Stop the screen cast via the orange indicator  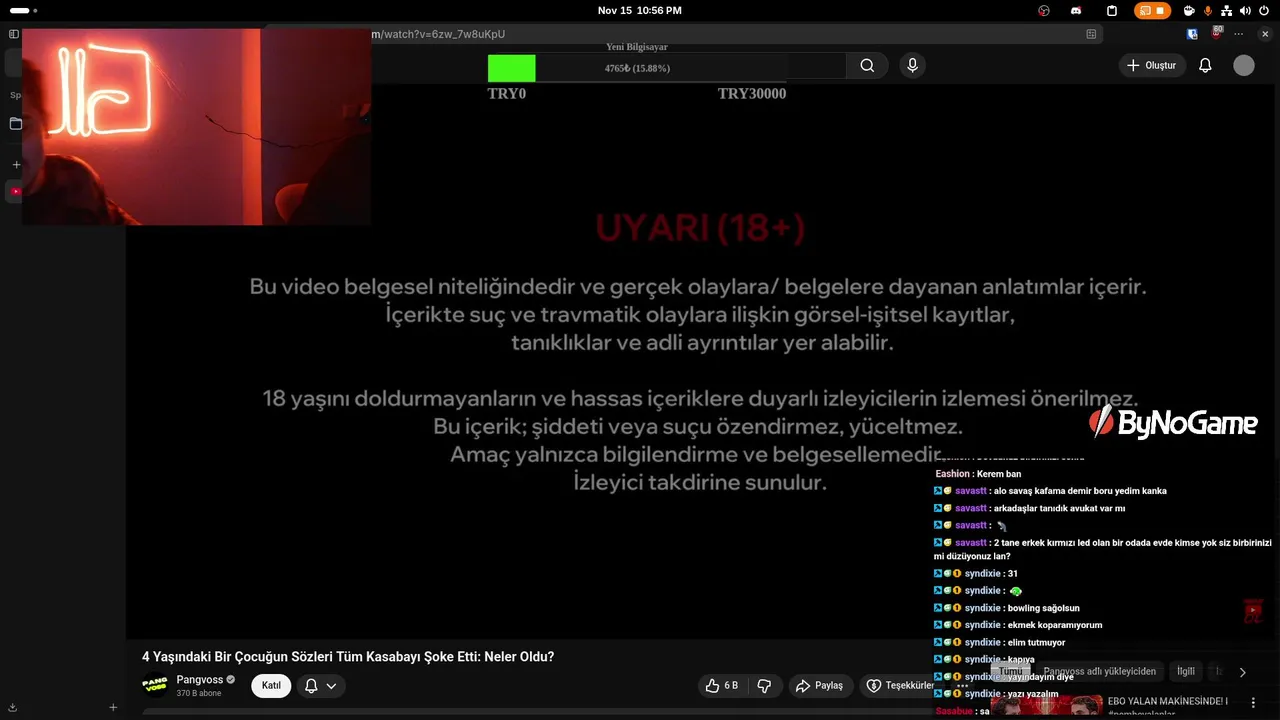pyautogui.click(x=1152, y=11)
